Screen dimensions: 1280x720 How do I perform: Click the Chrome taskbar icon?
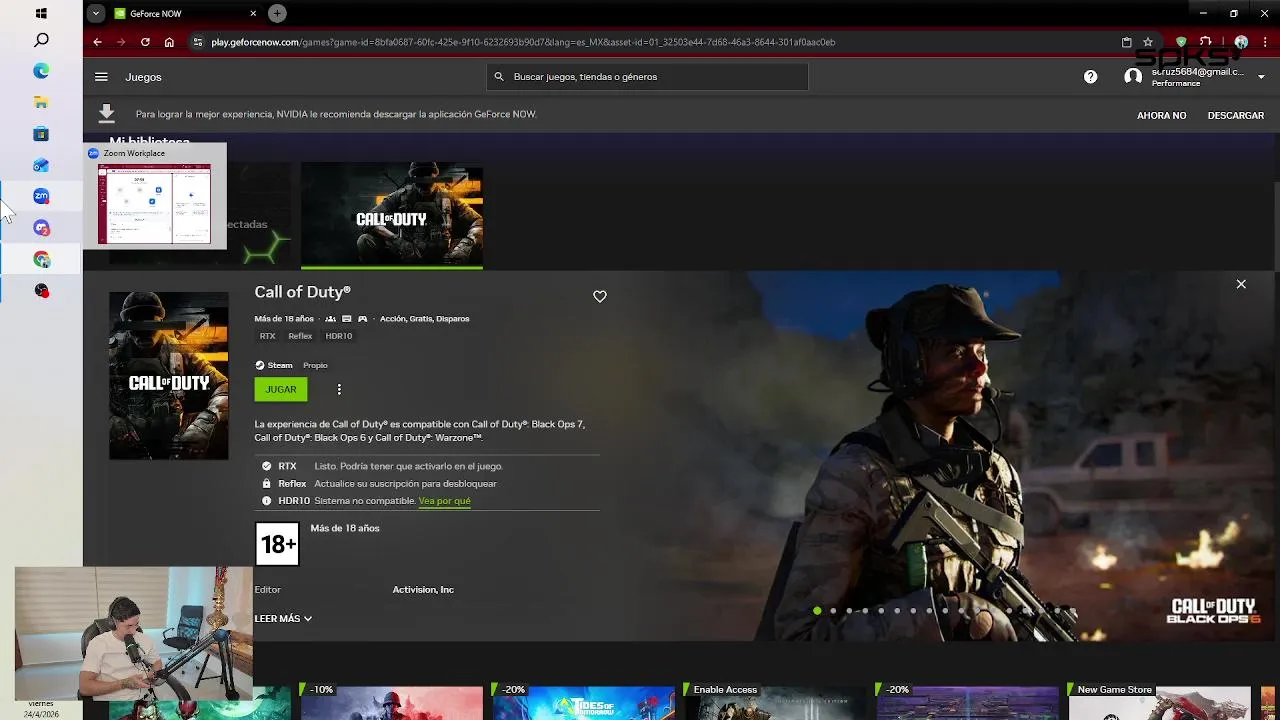point(41,259)
